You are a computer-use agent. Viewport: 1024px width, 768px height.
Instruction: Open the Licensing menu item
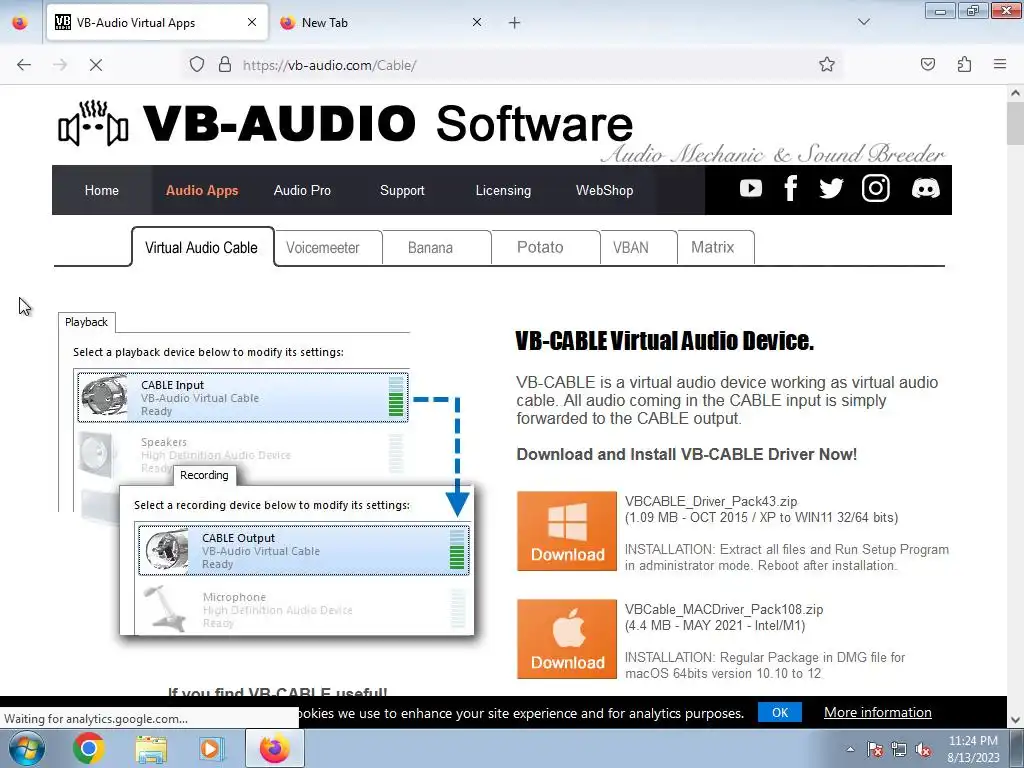tap(503, 190)
